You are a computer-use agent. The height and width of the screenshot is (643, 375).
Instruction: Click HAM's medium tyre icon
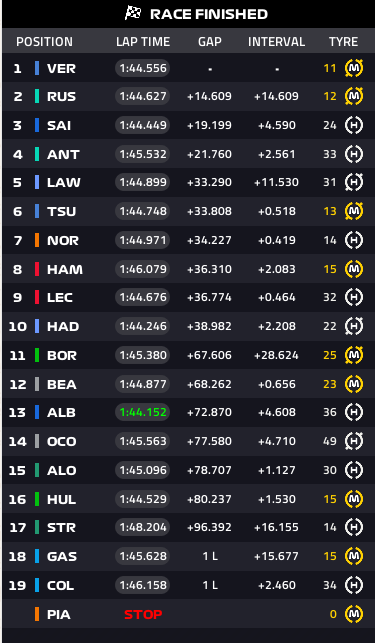354,269
